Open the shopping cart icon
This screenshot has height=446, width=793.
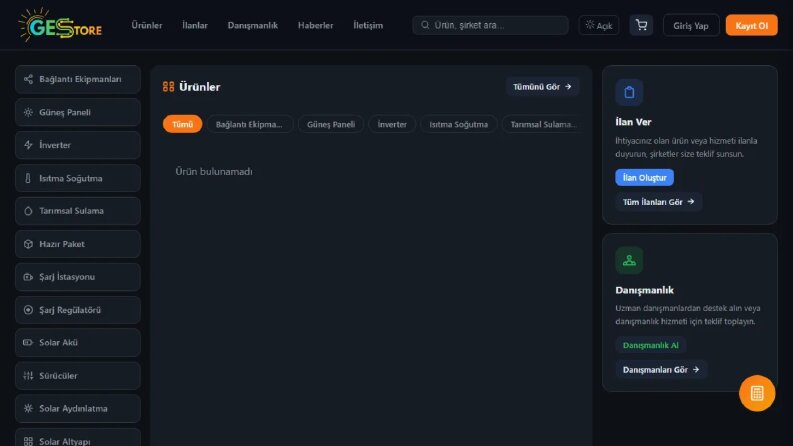641,25
